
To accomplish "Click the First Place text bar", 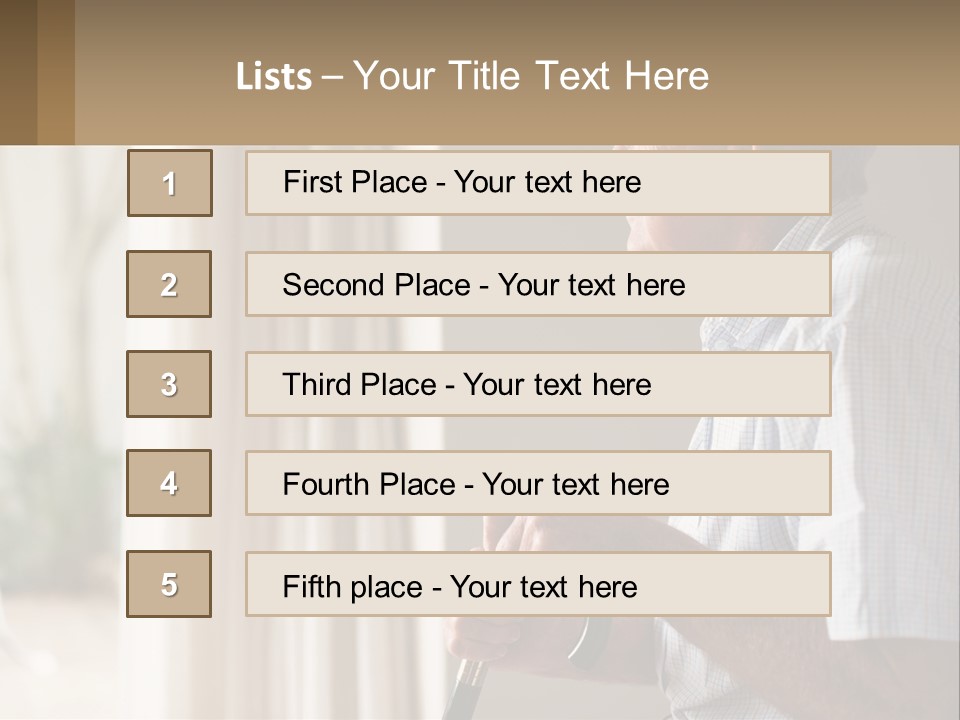I will (x=538, y=183).
